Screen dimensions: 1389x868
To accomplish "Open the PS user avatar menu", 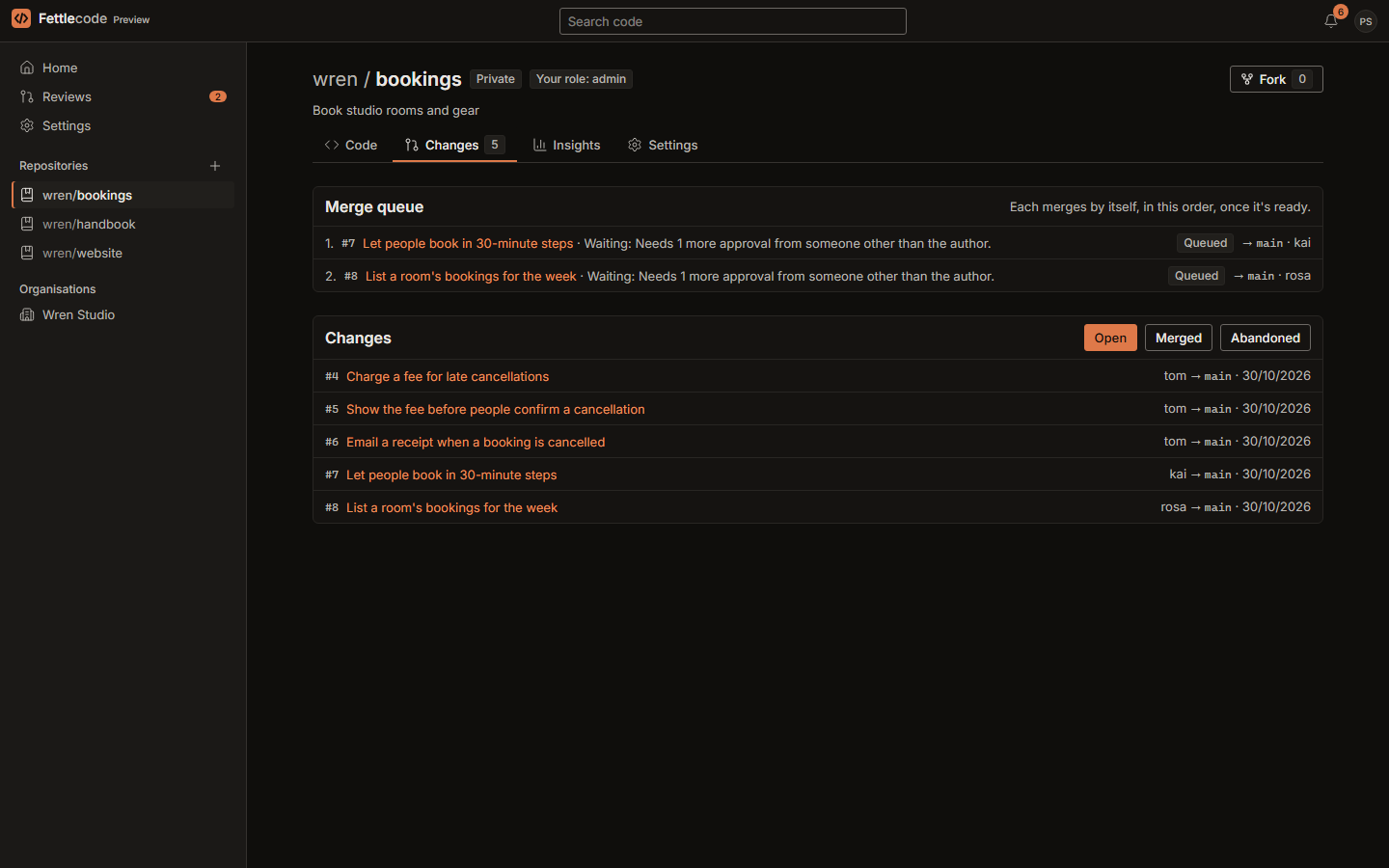I will coord(1365,21).
